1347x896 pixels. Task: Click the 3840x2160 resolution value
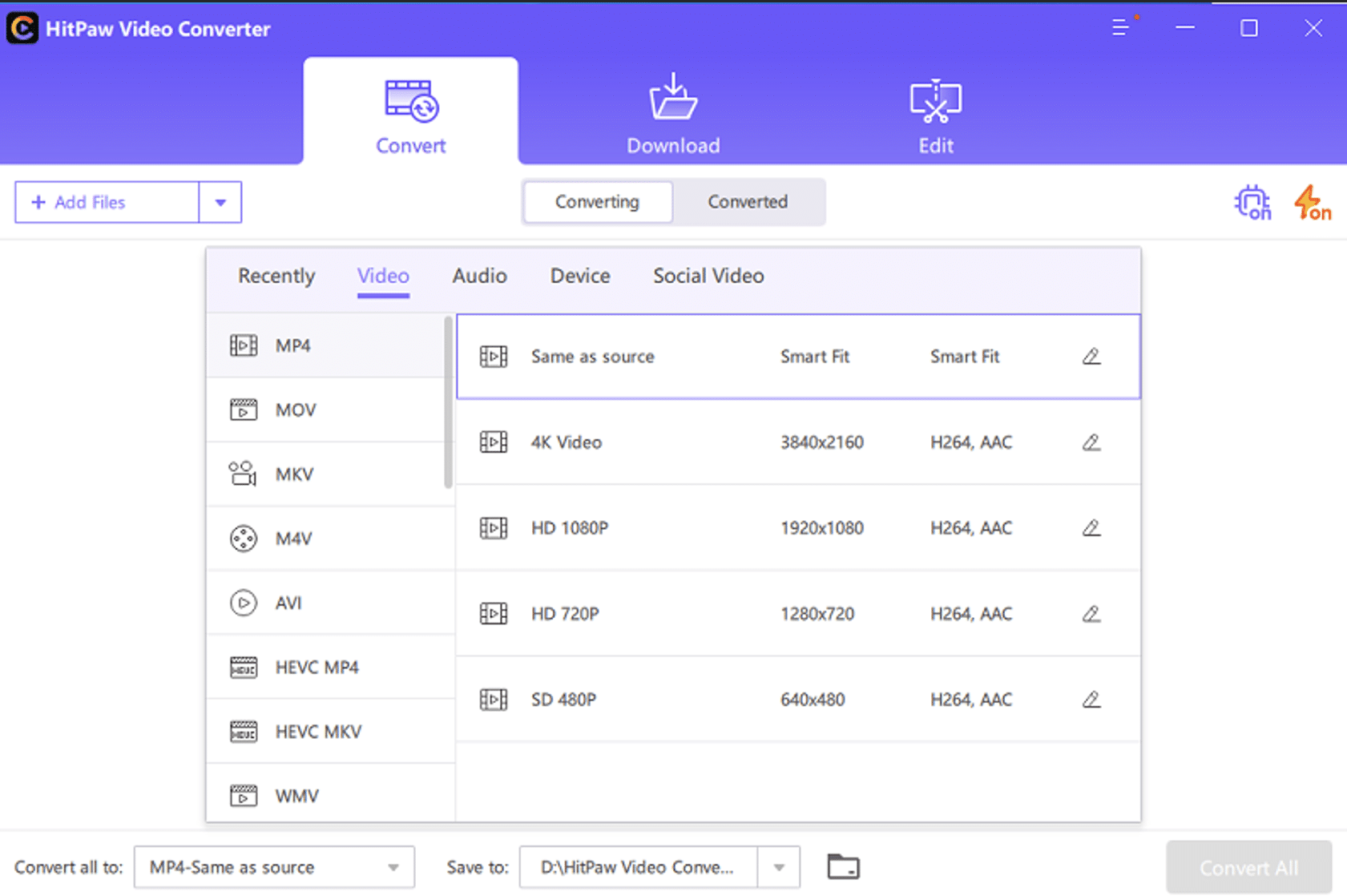(x=822, y=442)
